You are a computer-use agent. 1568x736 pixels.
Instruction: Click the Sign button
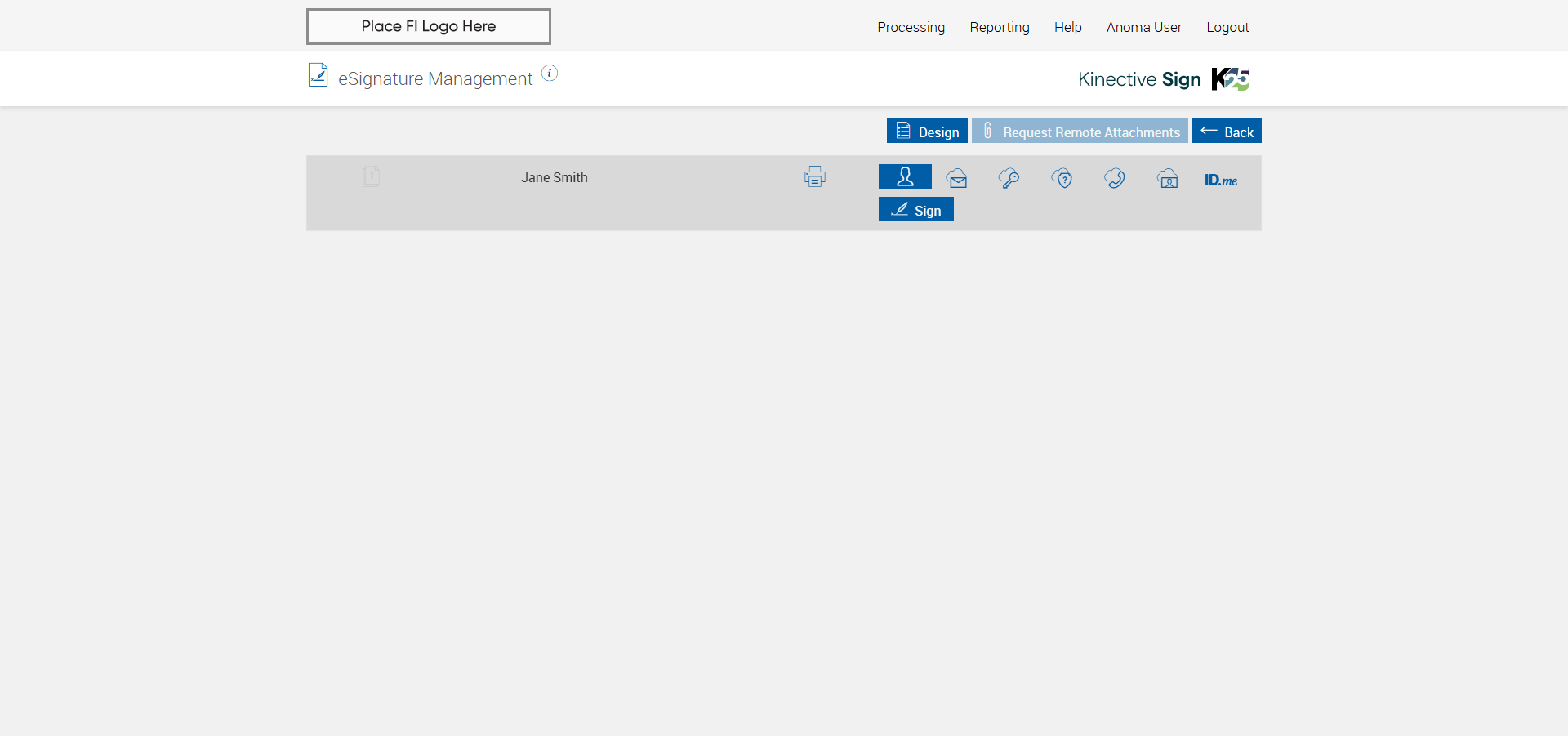(916, 210)
